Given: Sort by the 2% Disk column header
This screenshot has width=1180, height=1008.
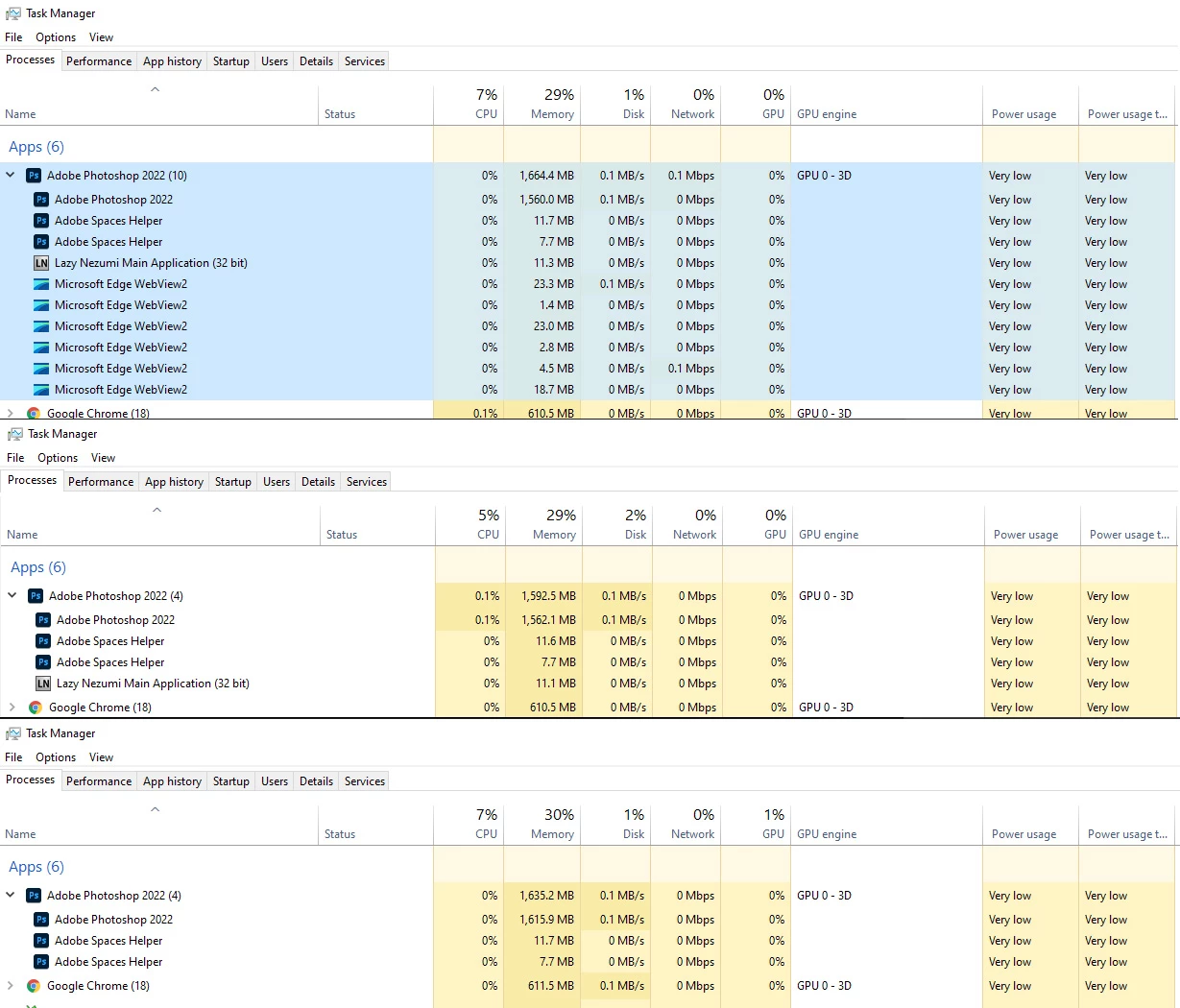Looking at the screenshot, I should (x=617, y=524).
